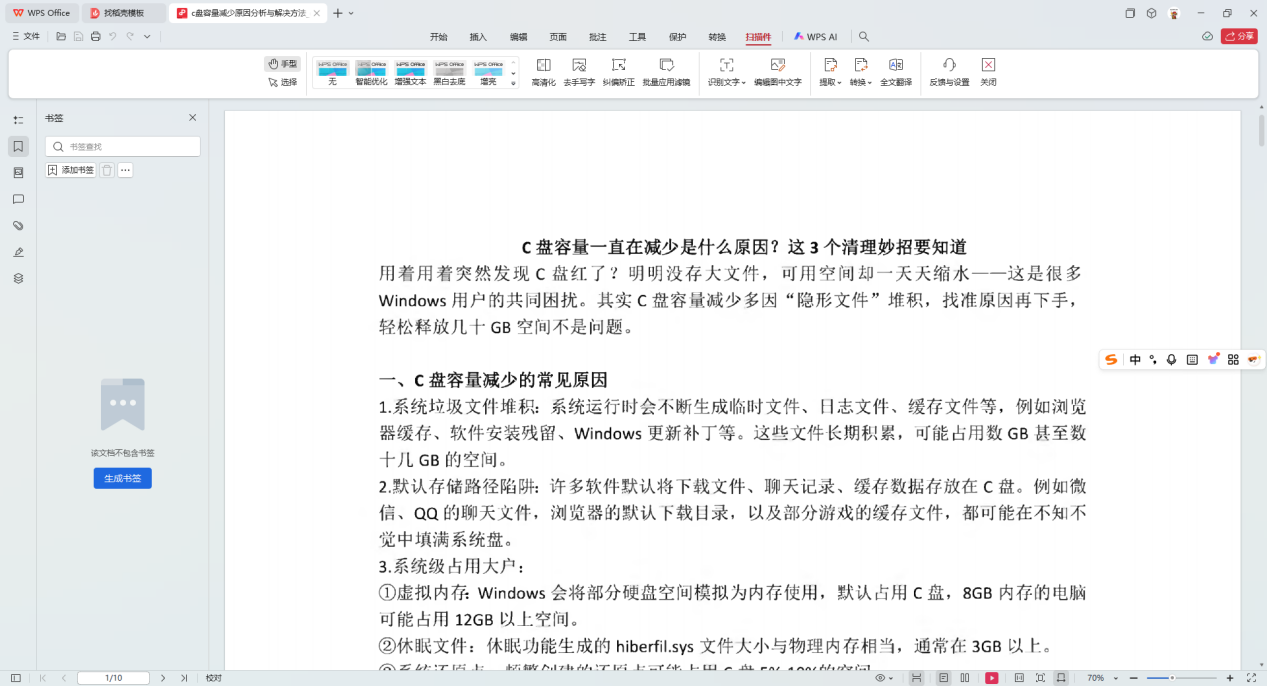Open the bookmark panel icon in sidebar

[x=18, y=147]
